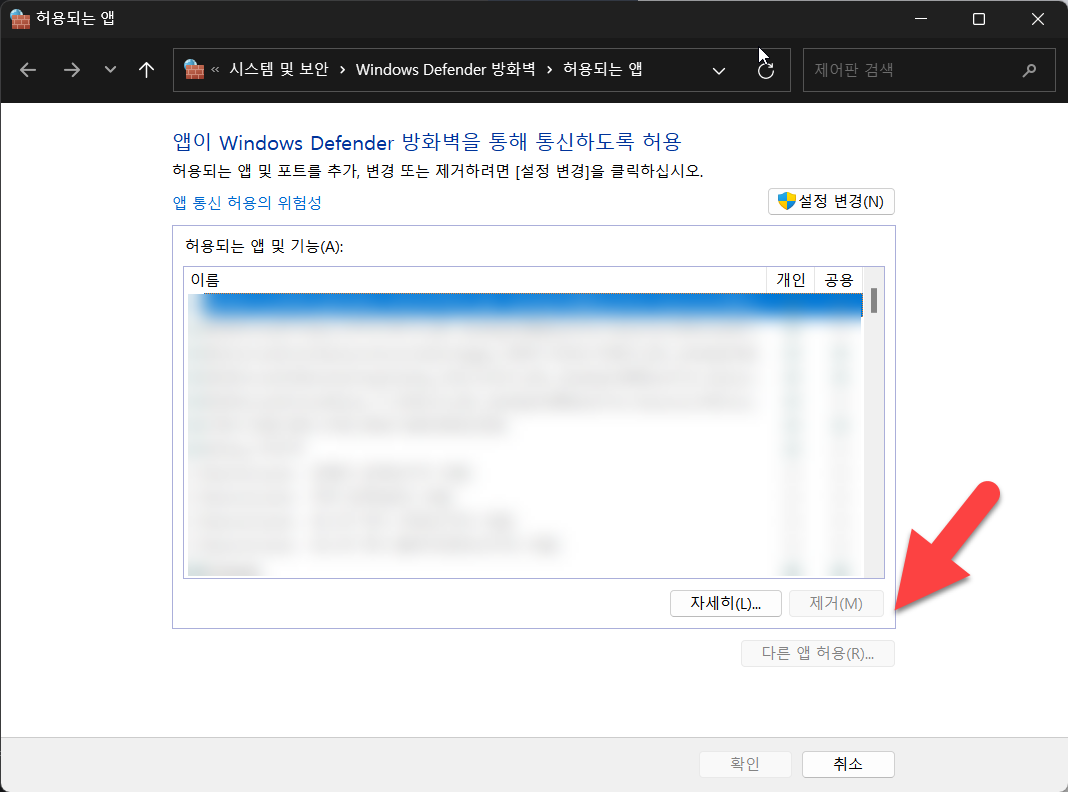Click 다른 앱 허용(R)... button

817,654
